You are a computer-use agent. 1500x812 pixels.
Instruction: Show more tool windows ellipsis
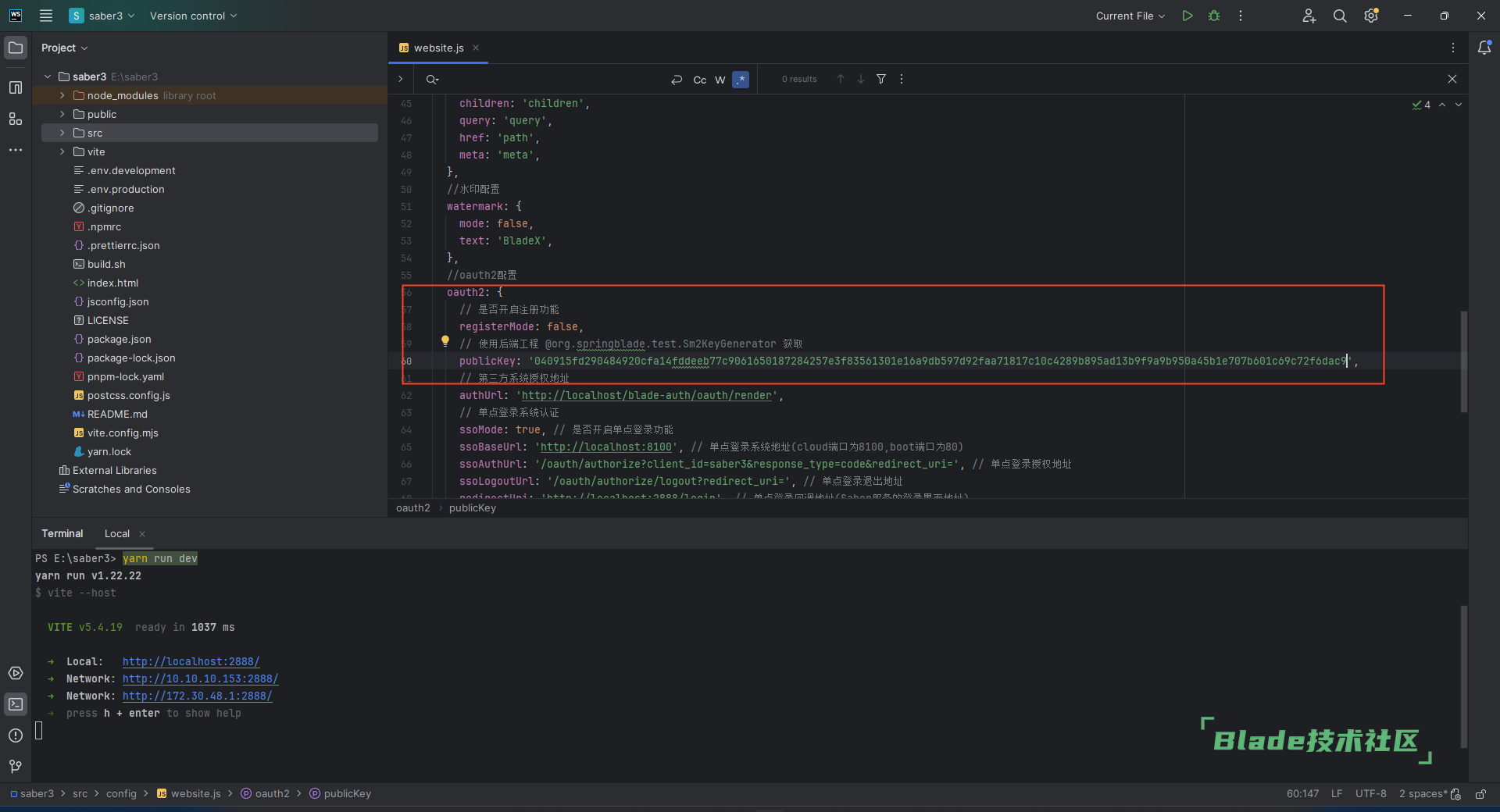tap(16, 150)
